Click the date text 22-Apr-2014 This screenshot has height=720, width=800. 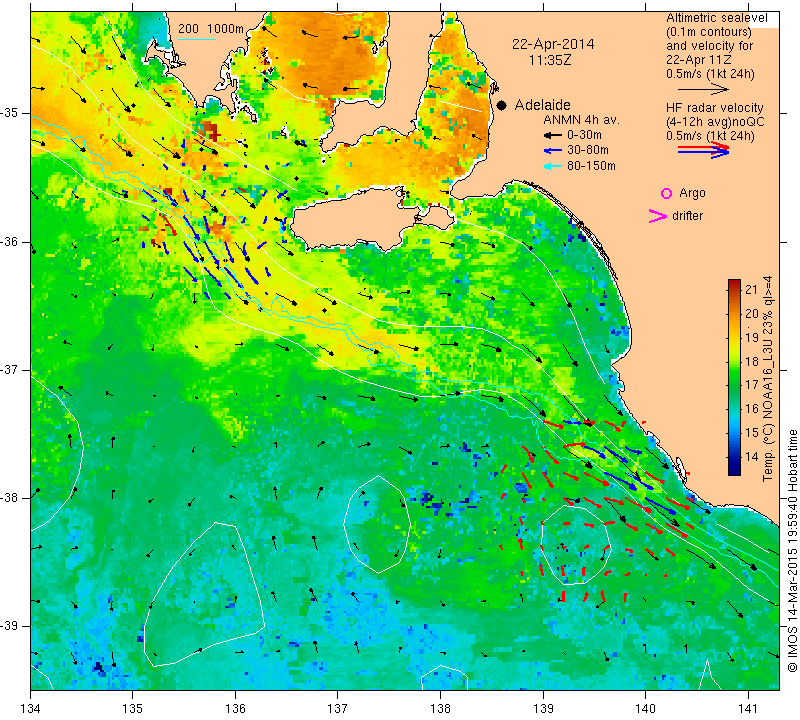click(553, 44)
